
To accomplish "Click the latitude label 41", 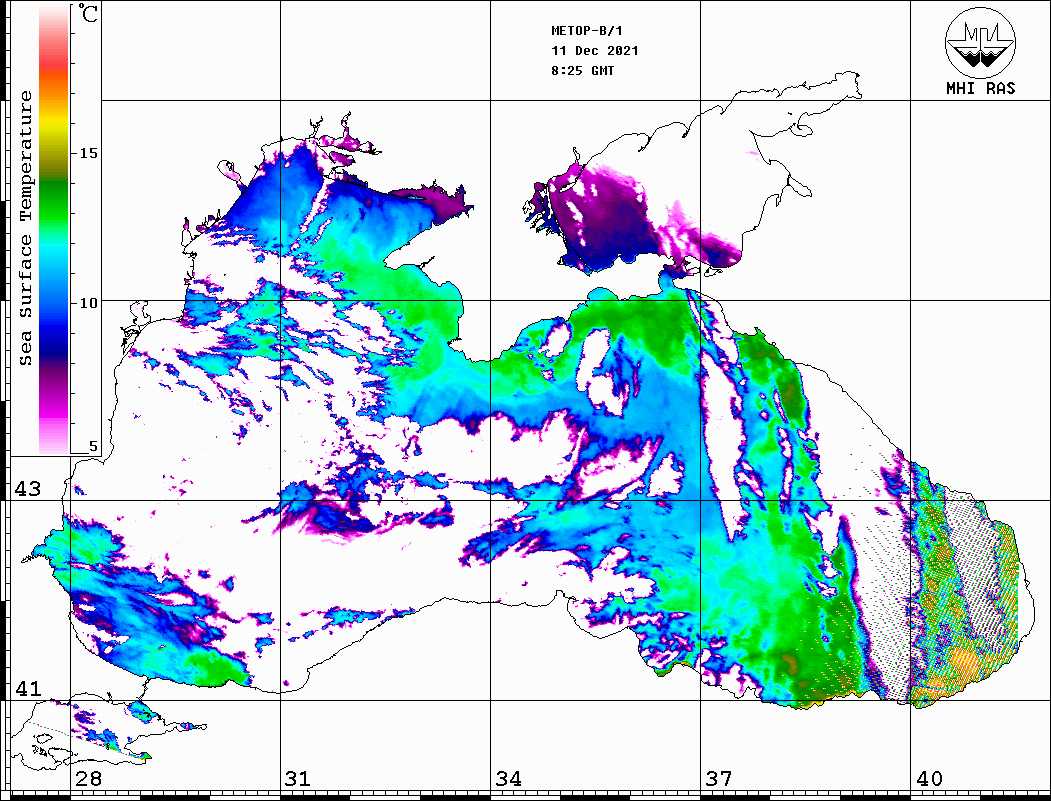I will [28, 688].
